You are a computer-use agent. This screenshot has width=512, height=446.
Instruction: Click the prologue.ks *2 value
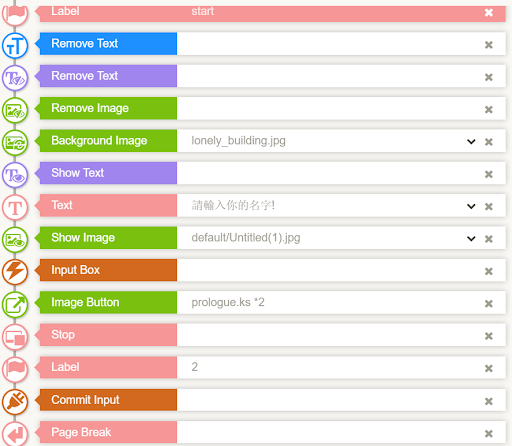point(228,302)
